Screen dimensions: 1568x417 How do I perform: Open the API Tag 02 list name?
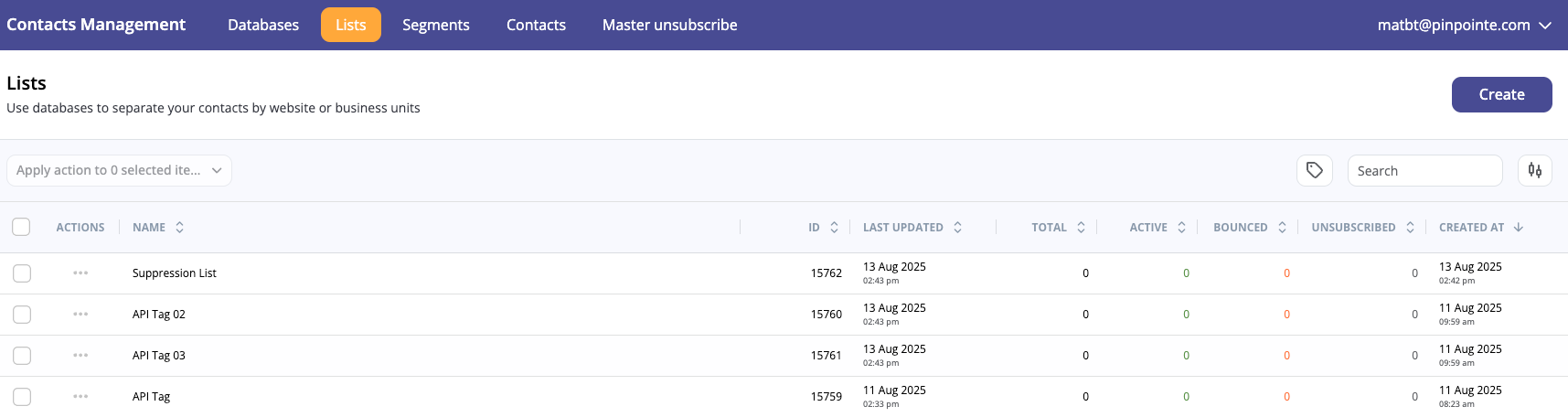click(x=159, y=315)
